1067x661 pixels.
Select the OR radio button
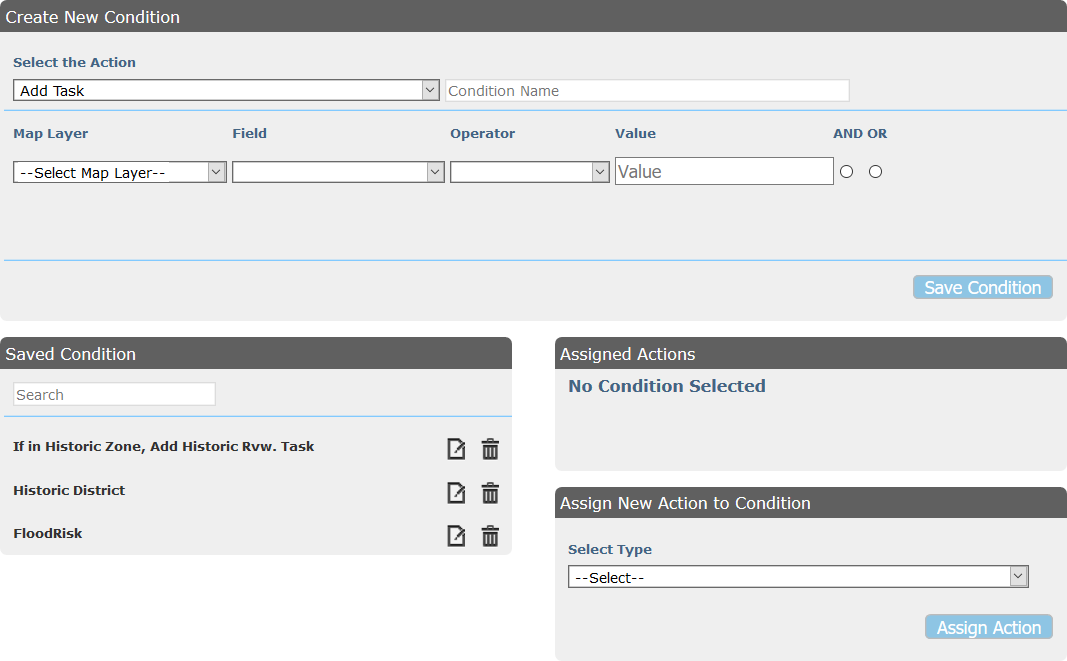click(875, 171)
